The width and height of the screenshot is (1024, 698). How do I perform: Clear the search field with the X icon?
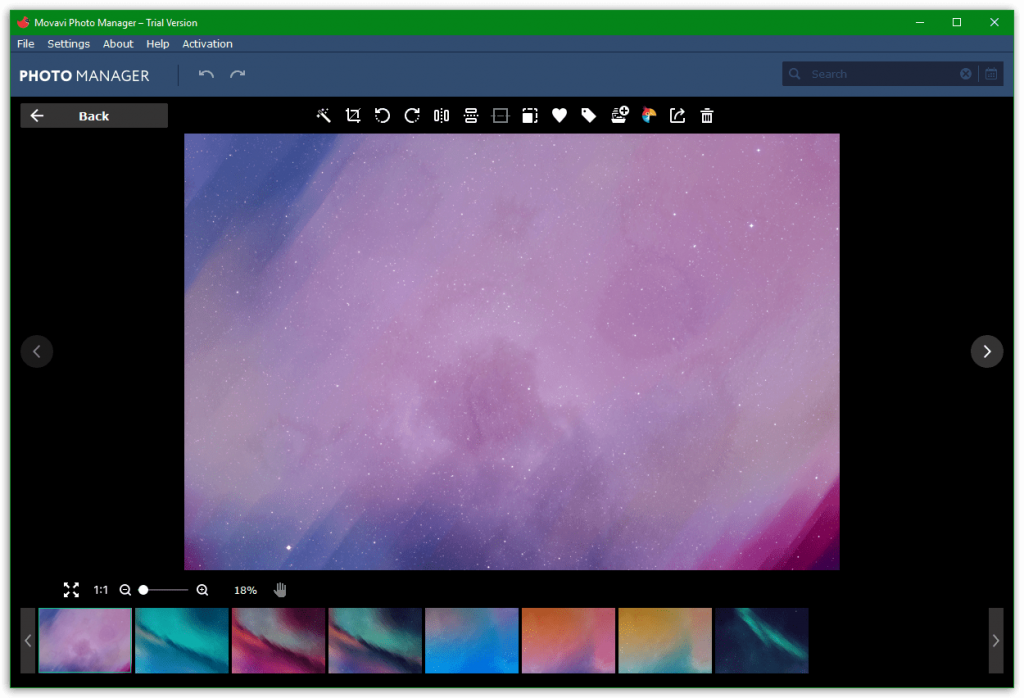tap(966, 74)
